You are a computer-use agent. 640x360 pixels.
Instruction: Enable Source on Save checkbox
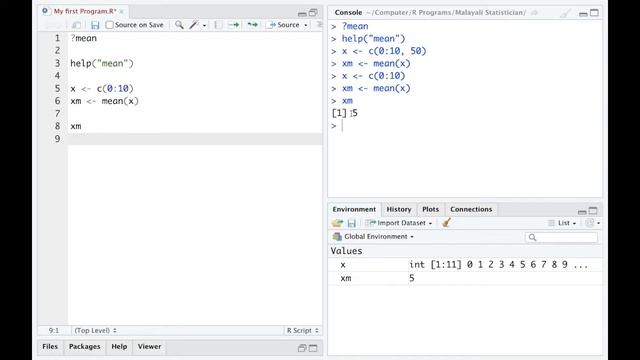click(109, 25)
